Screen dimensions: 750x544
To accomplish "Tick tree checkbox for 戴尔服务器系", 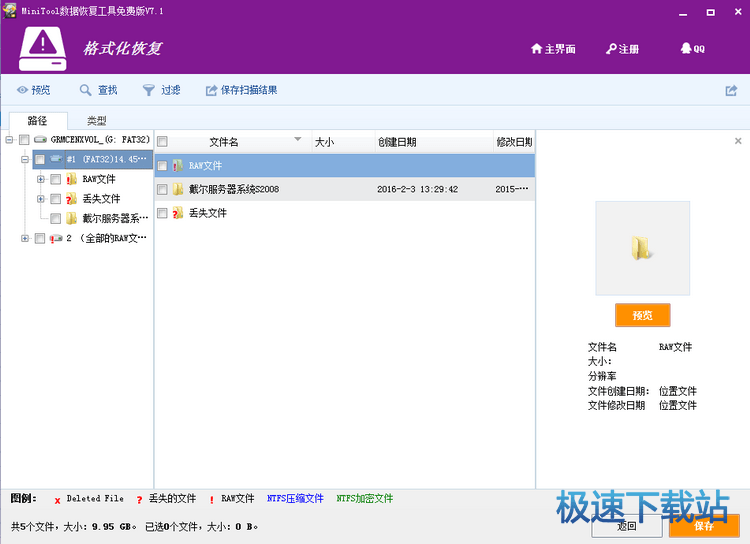I will pos(55,218).
